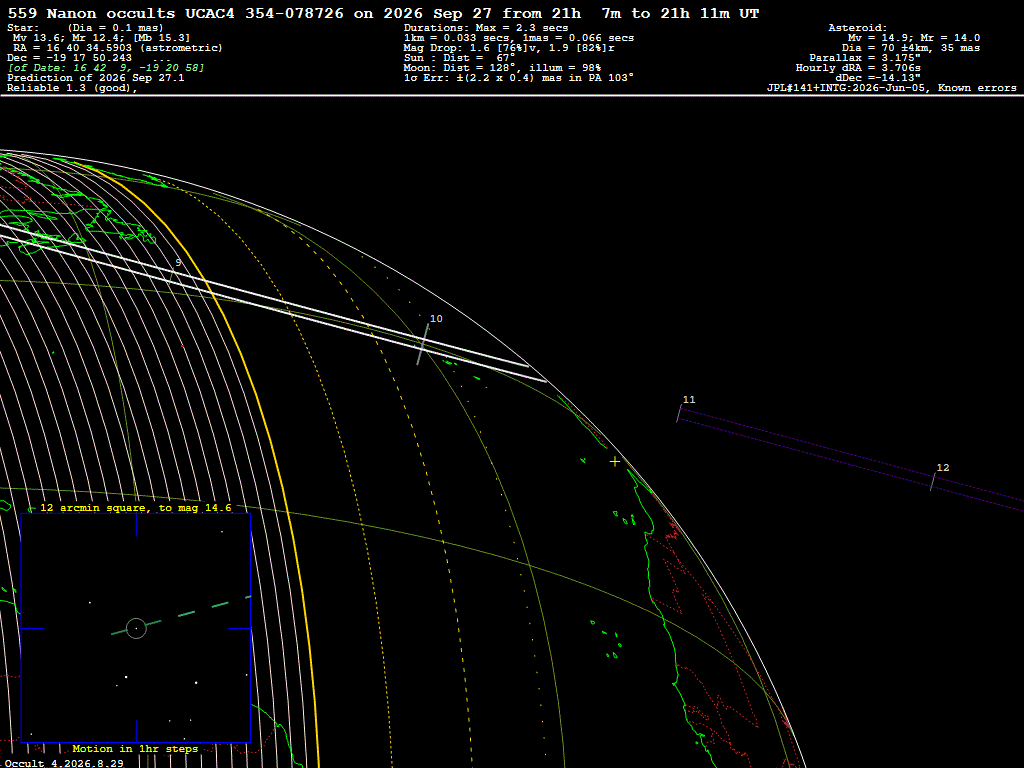Click the '12 arcmin square, to mag 14.6' label

point(136,507)
